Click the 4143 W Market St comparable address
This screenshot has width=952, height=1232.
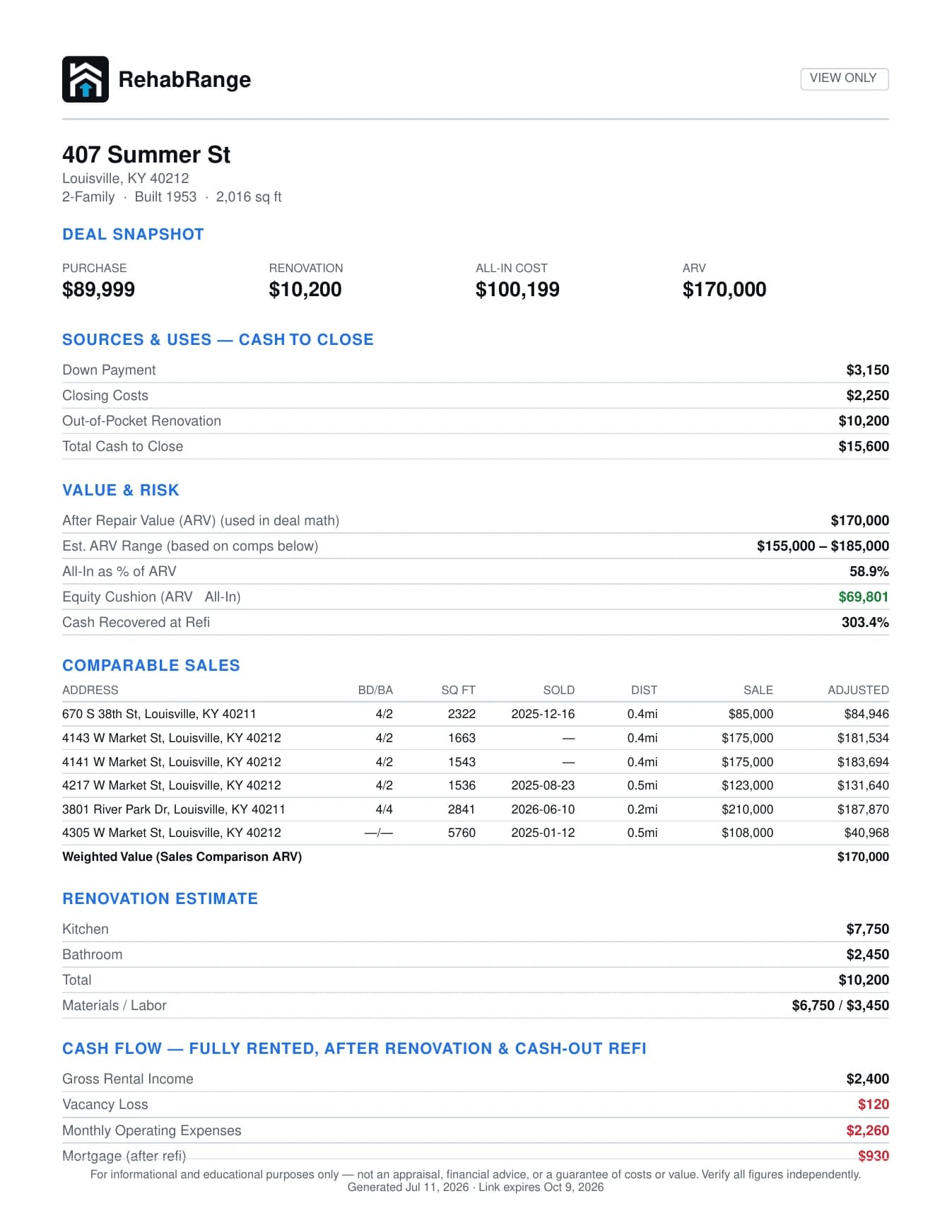(172, 738)
